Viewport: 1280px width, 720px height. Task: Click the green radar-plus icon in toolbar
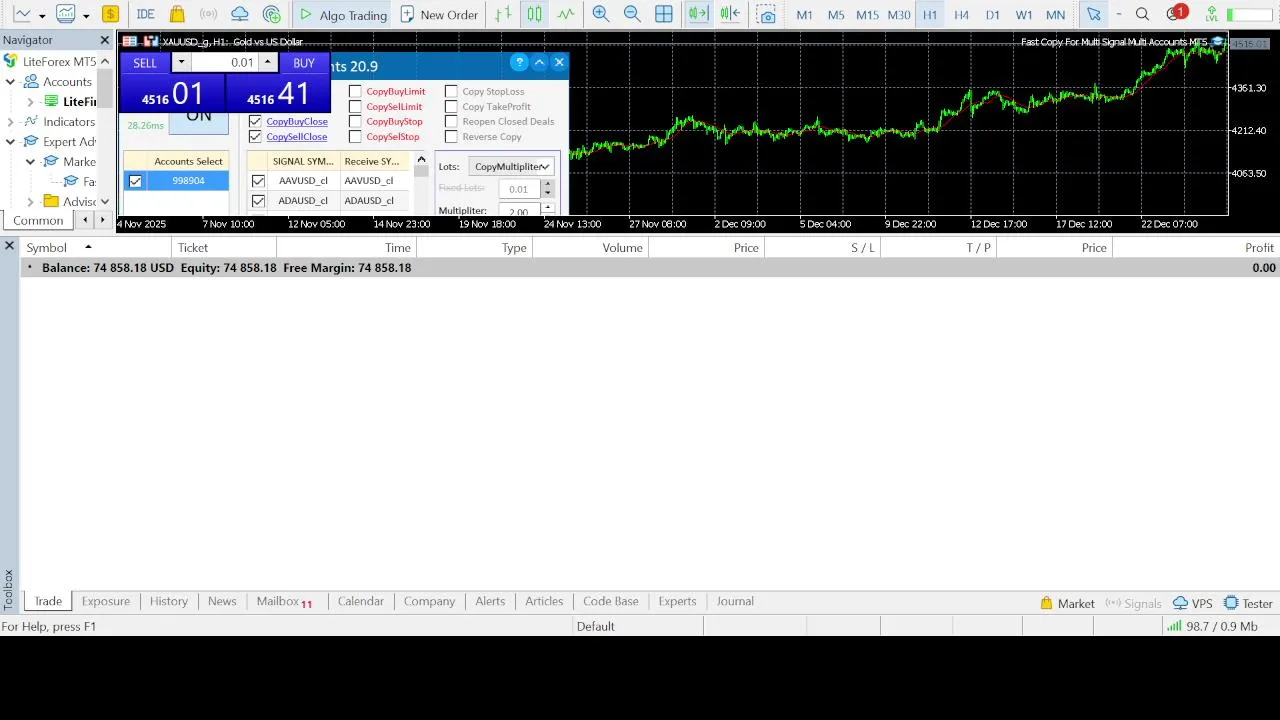[x=271, y=15]
